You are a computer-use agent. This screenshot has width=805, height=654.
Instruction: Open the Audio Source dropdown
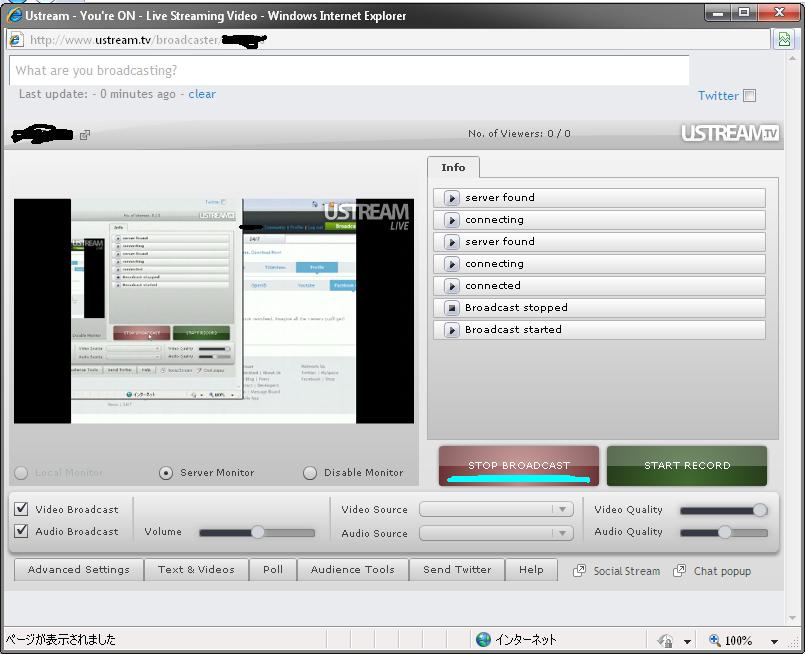tap(496, 533)
